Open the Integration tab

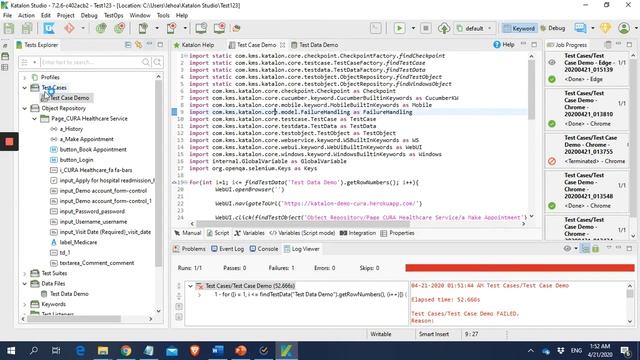point(358,233)
